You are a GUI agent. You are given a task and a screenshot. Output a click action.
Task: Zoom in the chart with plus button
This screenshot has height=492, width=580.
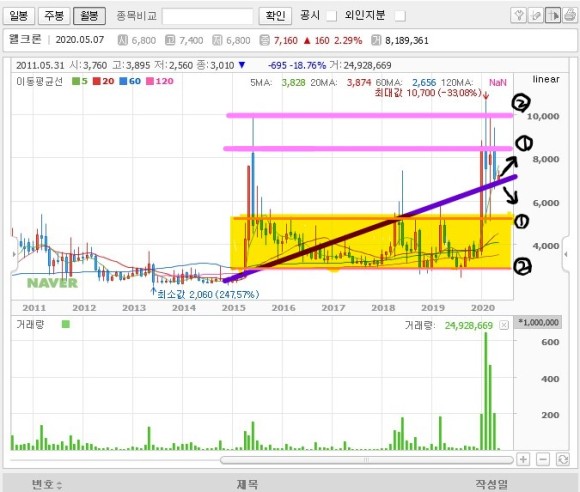[523, 459]
